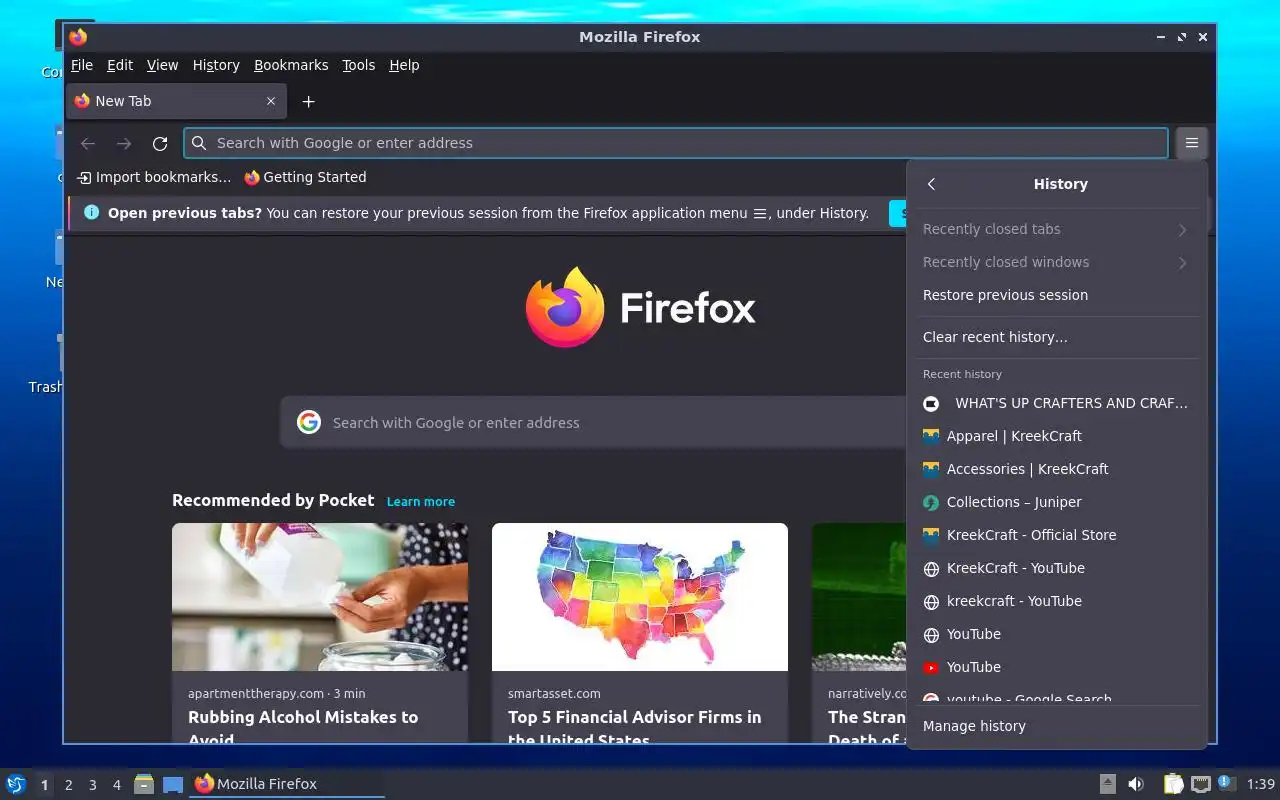Switch to virtual desktop 2
The image size is (1280, 800).
point(69,785)
